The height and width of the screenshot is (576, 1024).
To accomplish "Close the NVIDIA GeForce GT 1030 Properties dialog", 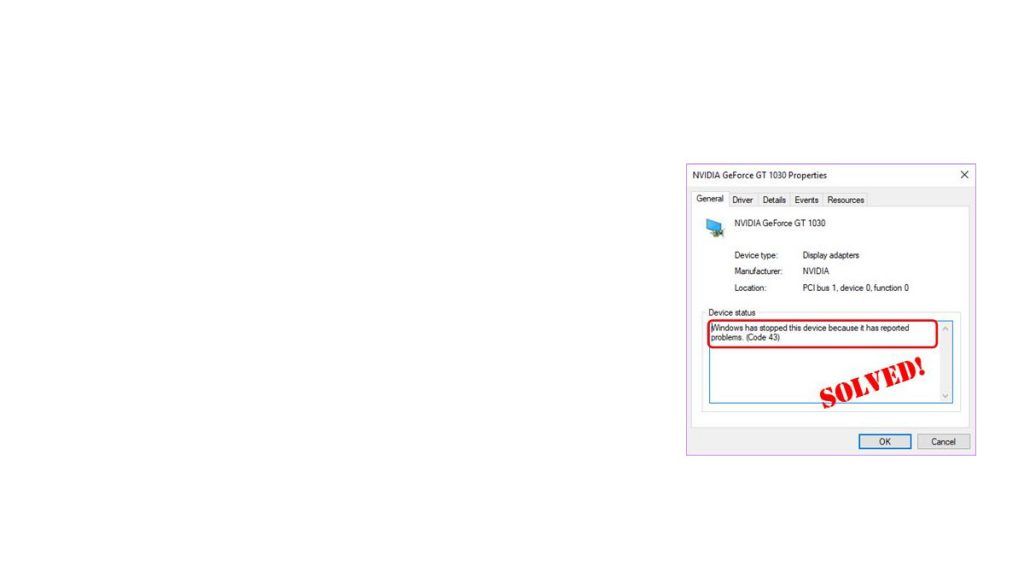I will [964, 175].
